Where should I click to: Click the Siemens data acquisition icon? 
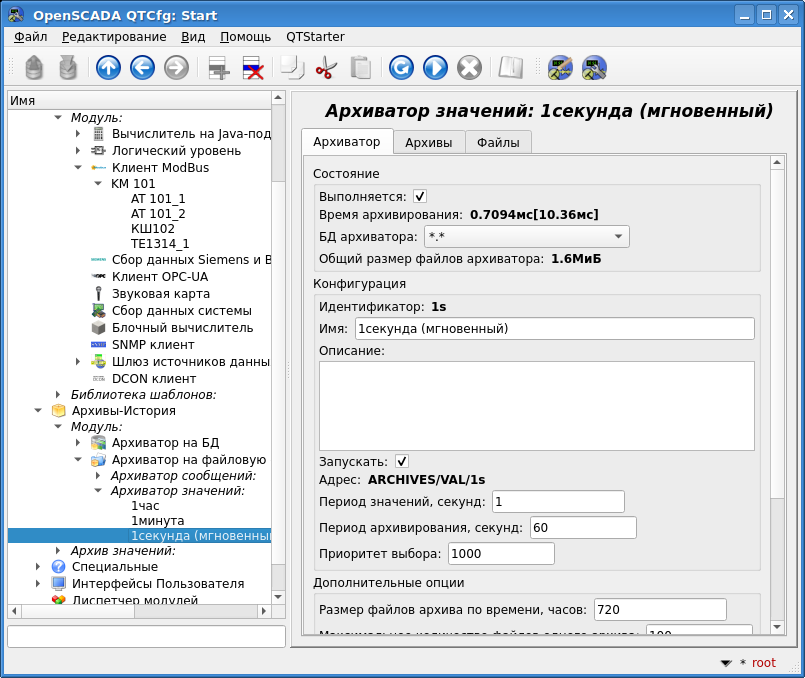point(99,260)
